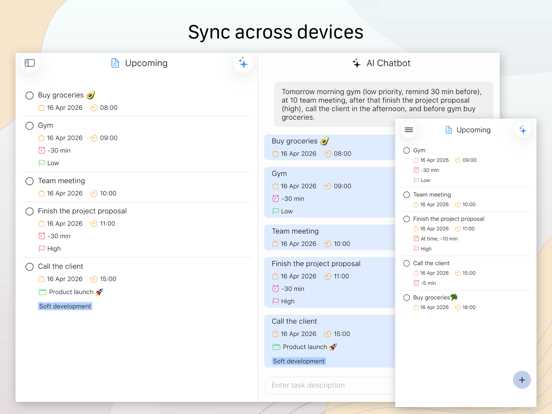Click the Upcoming title in main window
Viewport: 552px width, 414px height.
point(146,63)
